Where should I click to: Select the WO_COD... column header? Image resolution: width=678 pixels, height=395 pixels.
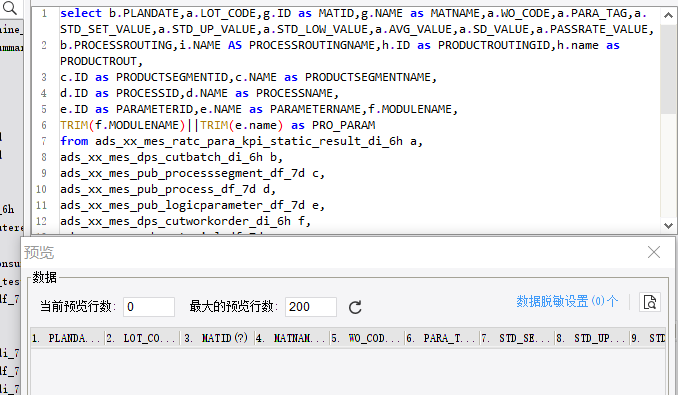[x=367, y=338]
